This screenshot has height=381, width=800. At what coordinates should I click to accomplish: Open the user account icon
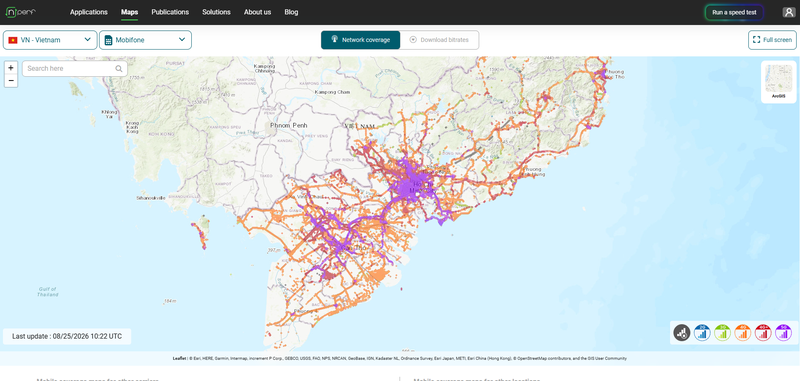coord(788,12)
